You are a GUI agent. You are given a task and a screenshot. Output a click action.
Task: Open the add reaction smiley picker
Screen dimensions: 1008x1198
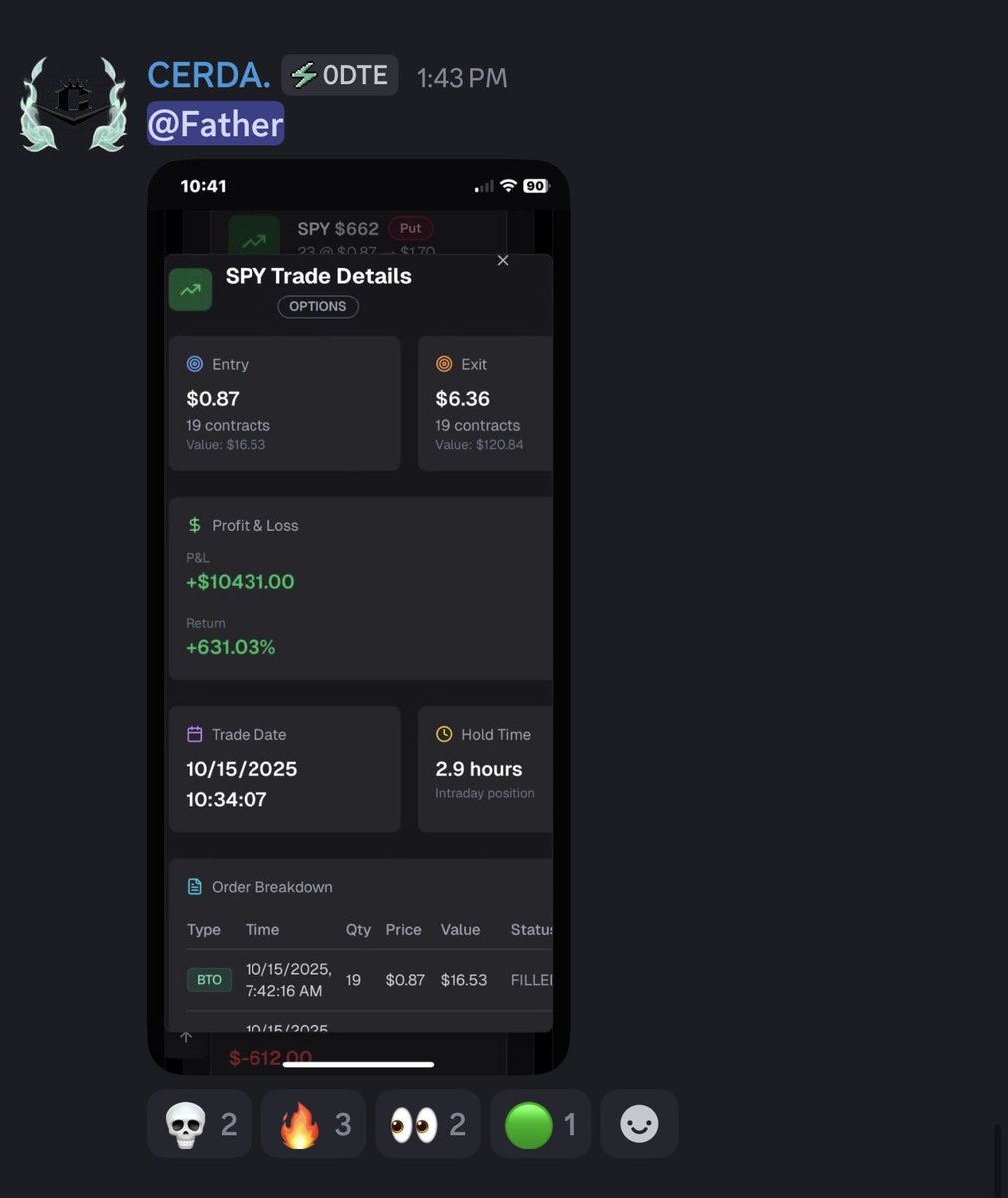pyautogui.click(x=639, y=1124)
